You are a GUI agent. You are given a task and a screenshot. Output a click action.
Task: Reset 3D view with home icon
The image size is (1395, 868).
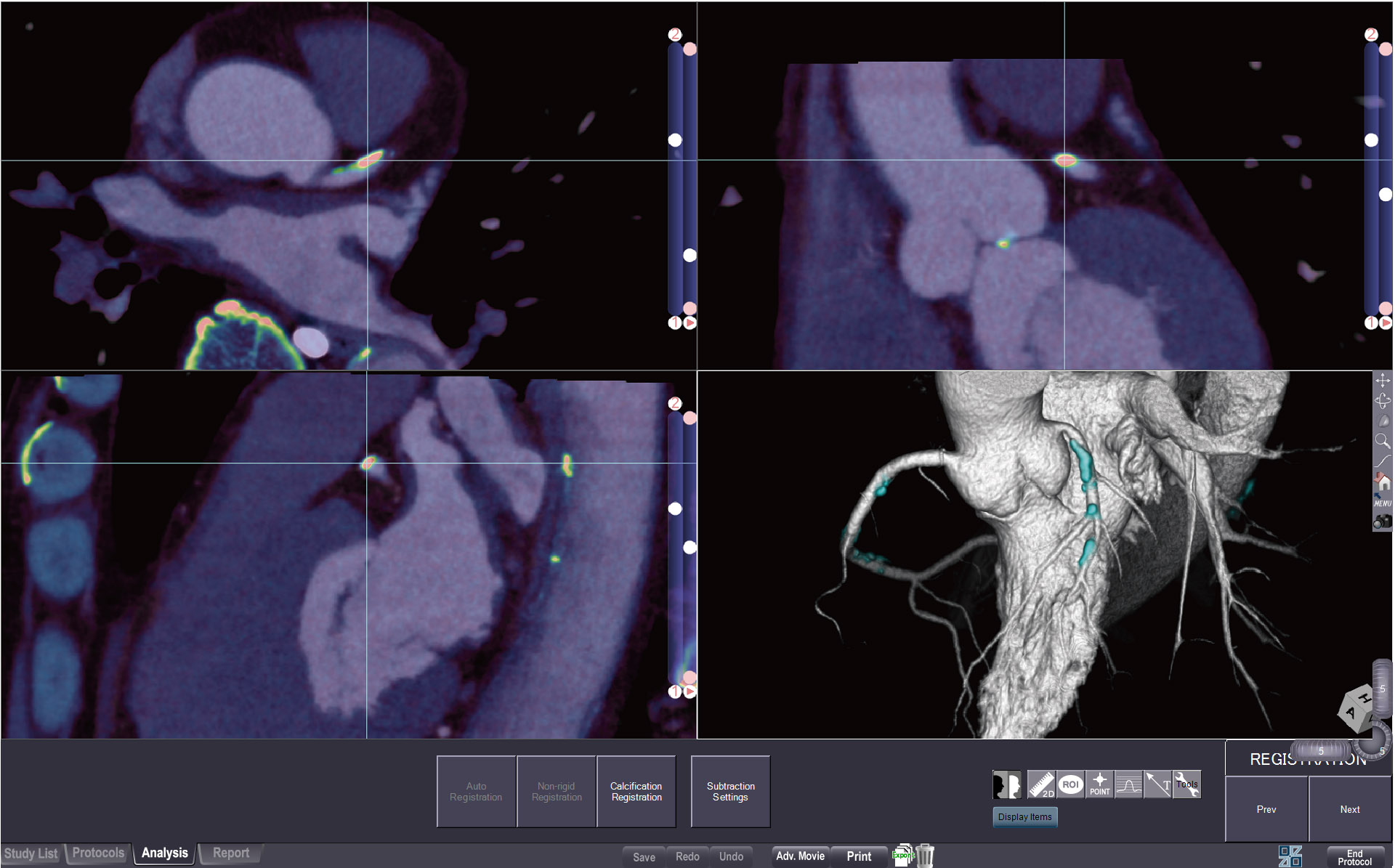pyautogui.click(x=1382, y=480)
